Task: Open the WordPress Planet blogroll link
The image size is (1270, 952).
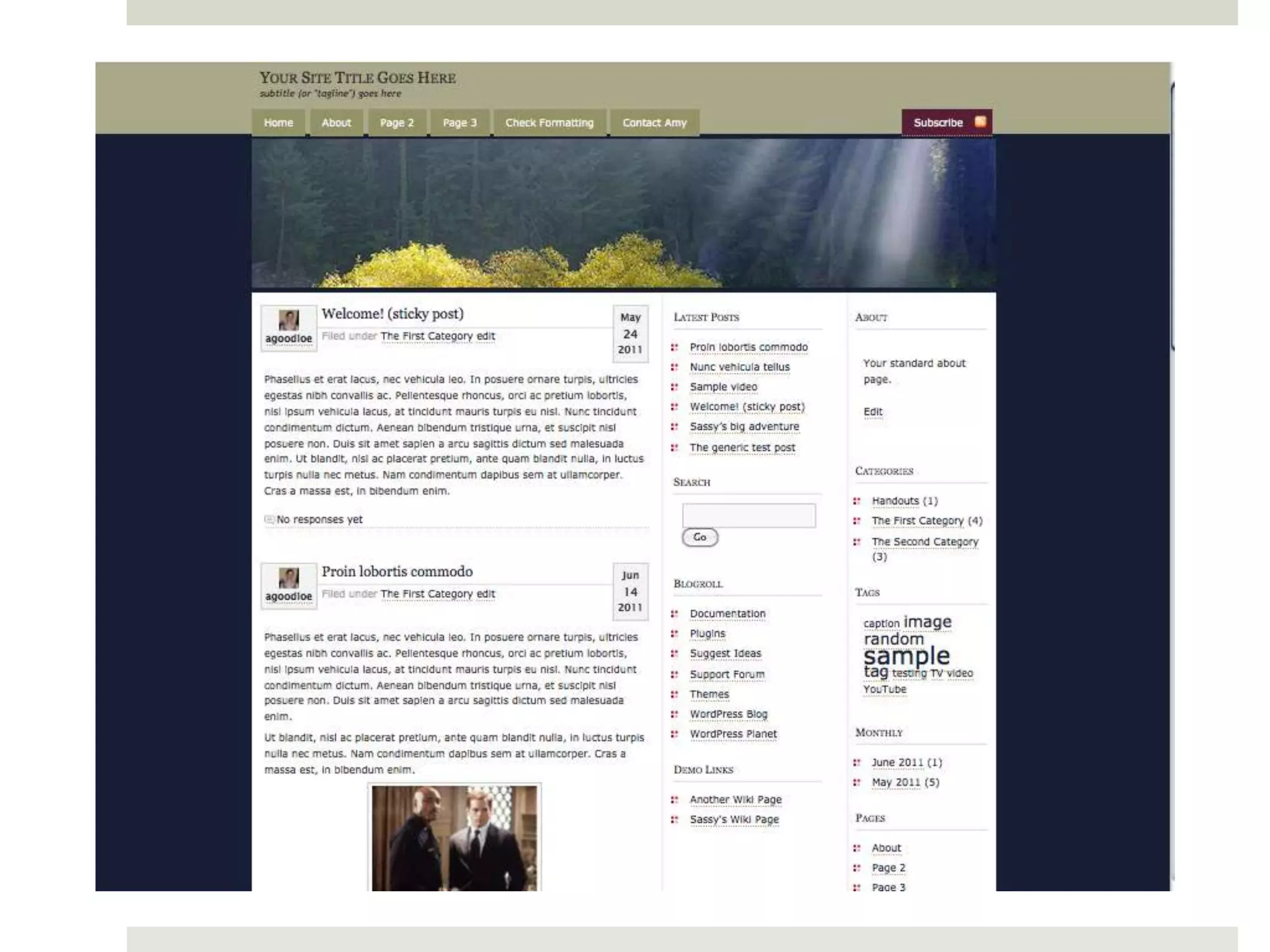Action: point(733,734)
